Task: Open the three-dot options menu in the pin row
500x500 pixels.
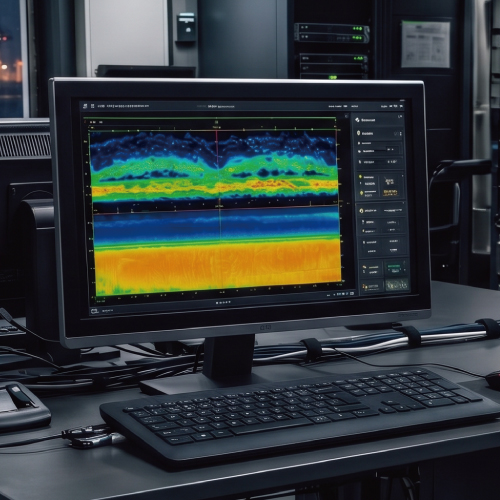Action: (x=401, y=134)
